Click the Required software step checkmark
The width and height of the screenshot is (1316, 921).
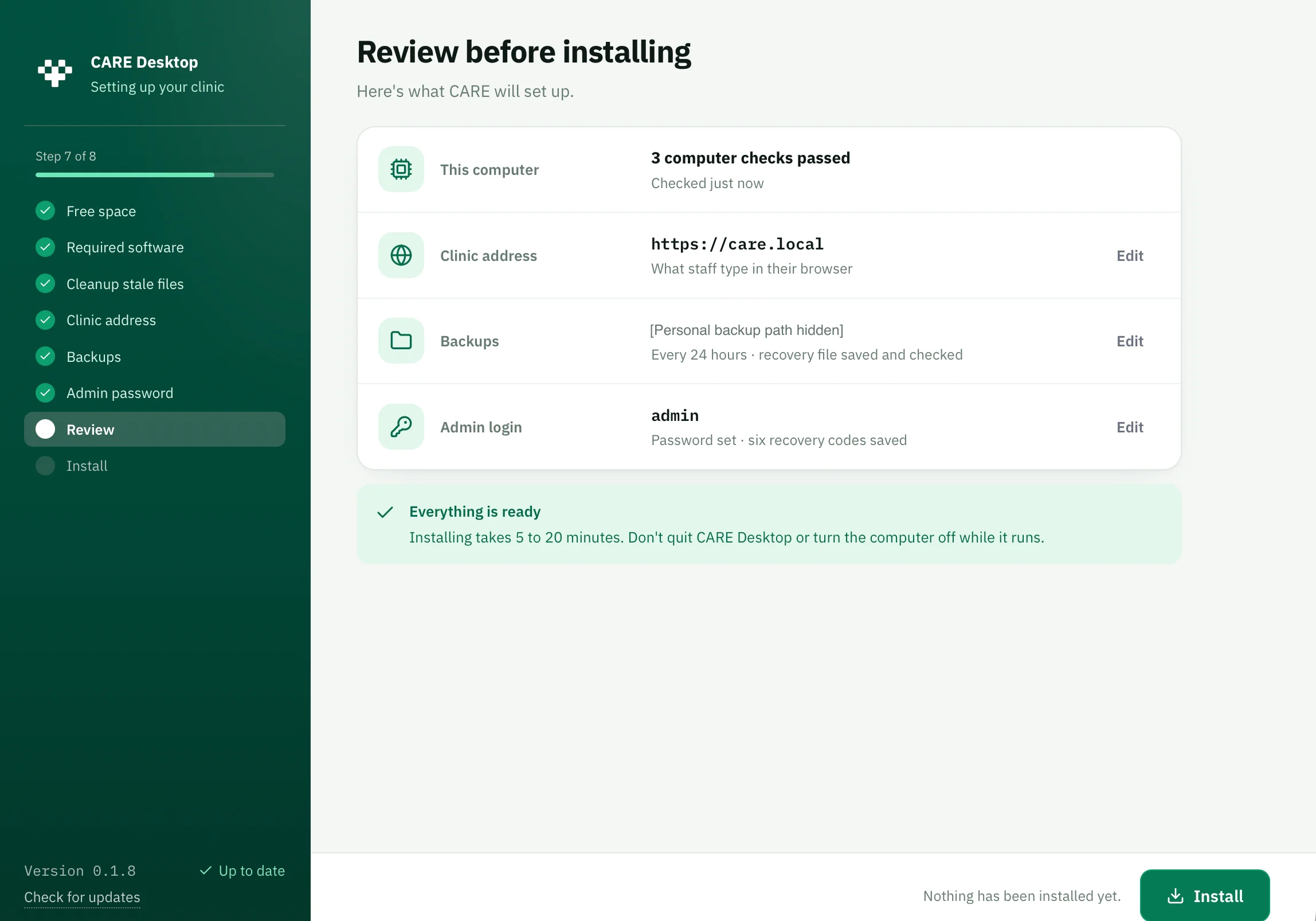pos(45,247)
